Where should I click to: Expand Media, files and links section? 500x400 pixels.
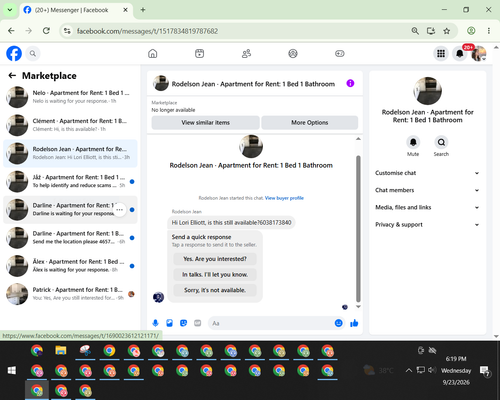coord(427,207)
